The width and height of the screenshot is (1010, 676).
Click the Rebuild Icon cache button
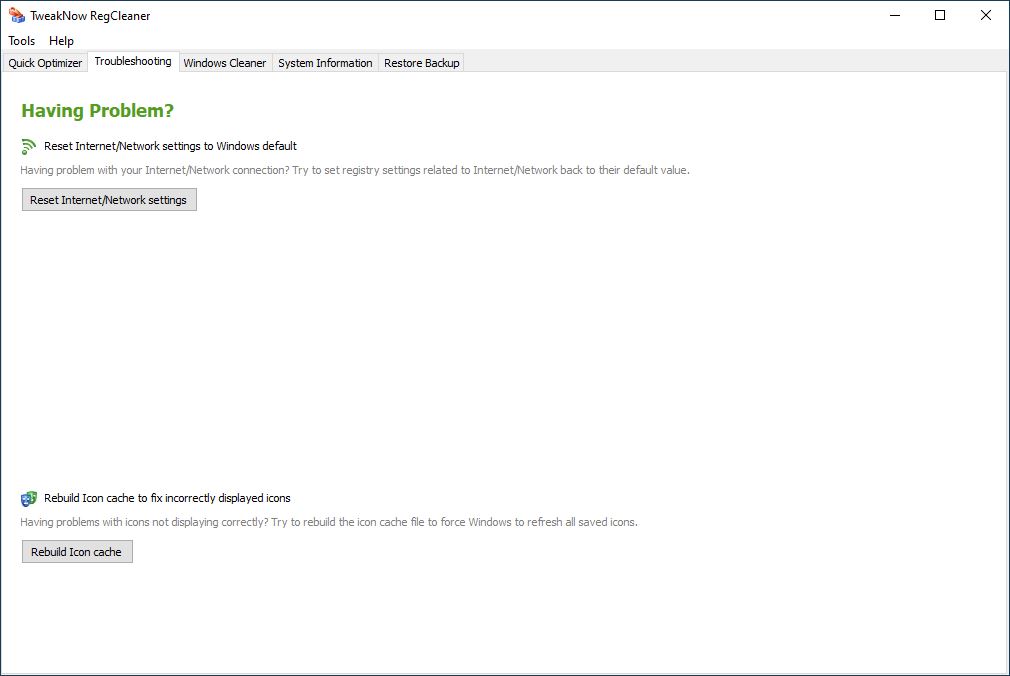point(77,552)
